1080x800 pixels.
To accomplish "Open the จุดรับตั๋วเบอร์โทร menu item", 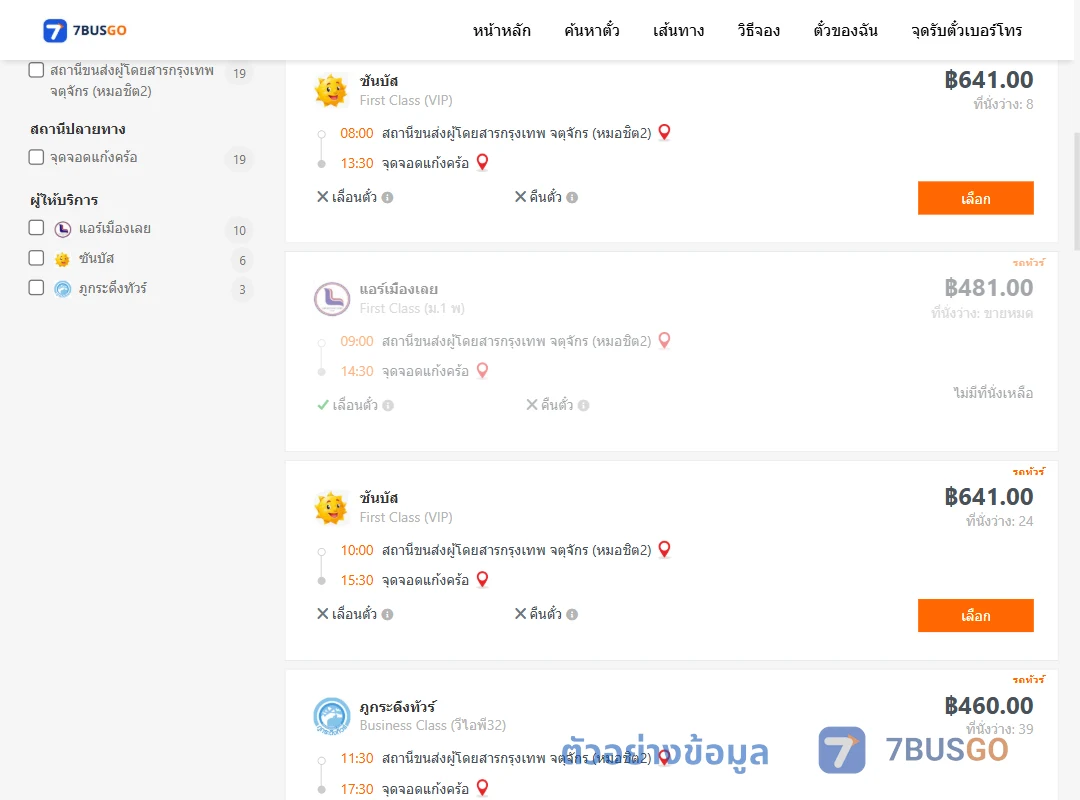I will 966,30.
